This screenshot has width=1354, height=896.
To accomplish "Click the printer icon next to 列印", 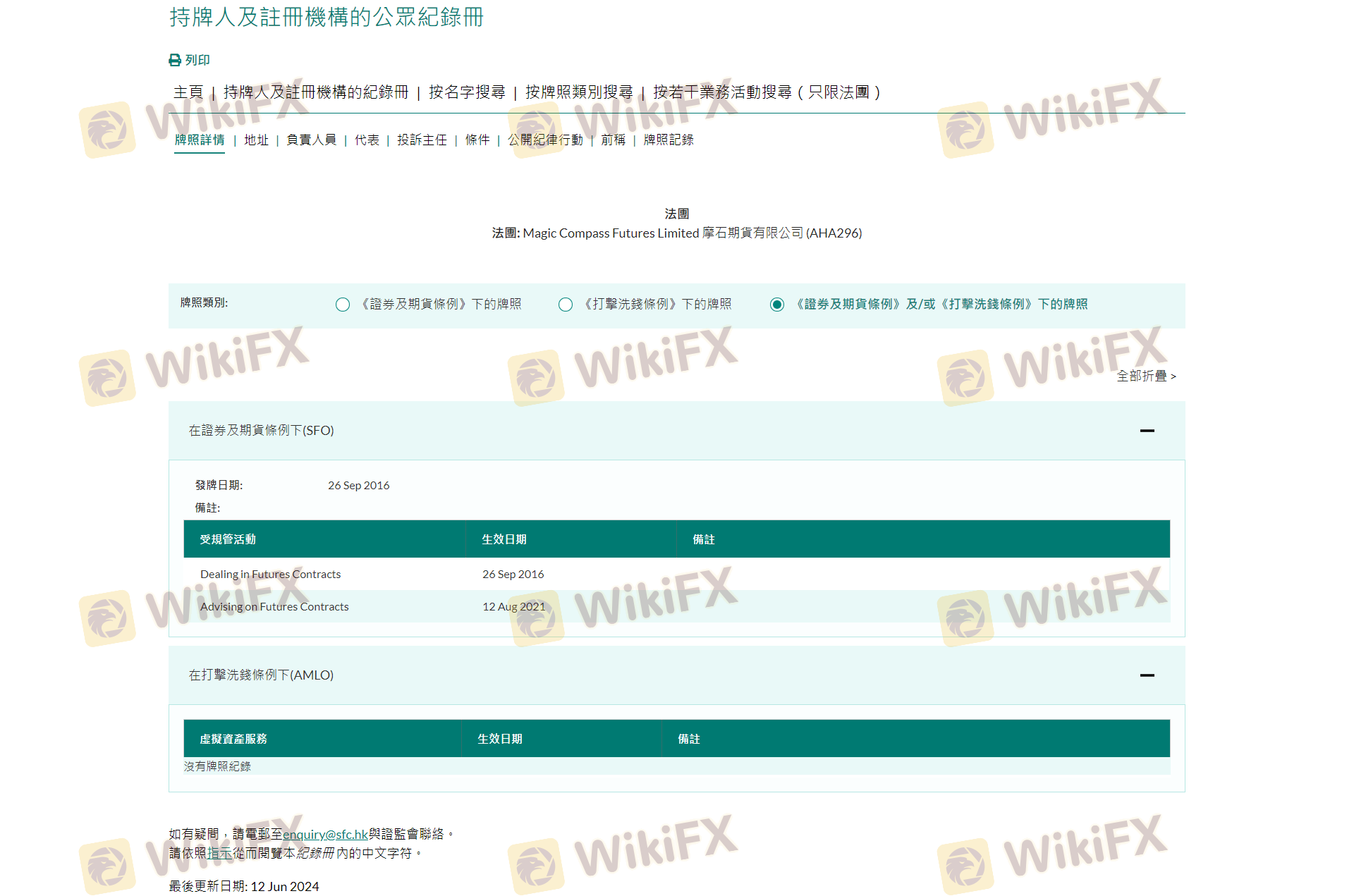I will tap(175, 61).
